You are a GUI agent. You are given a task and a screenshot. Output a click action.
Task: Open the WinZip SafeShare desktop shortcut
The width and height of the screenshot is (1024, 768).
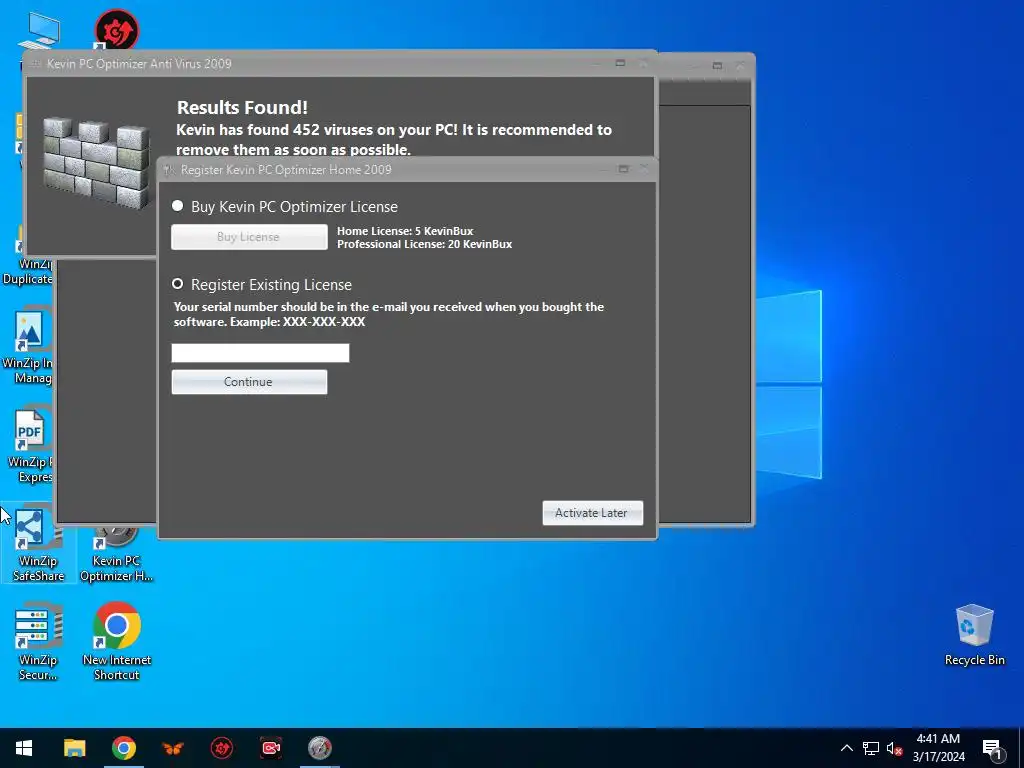coord(39,545)
